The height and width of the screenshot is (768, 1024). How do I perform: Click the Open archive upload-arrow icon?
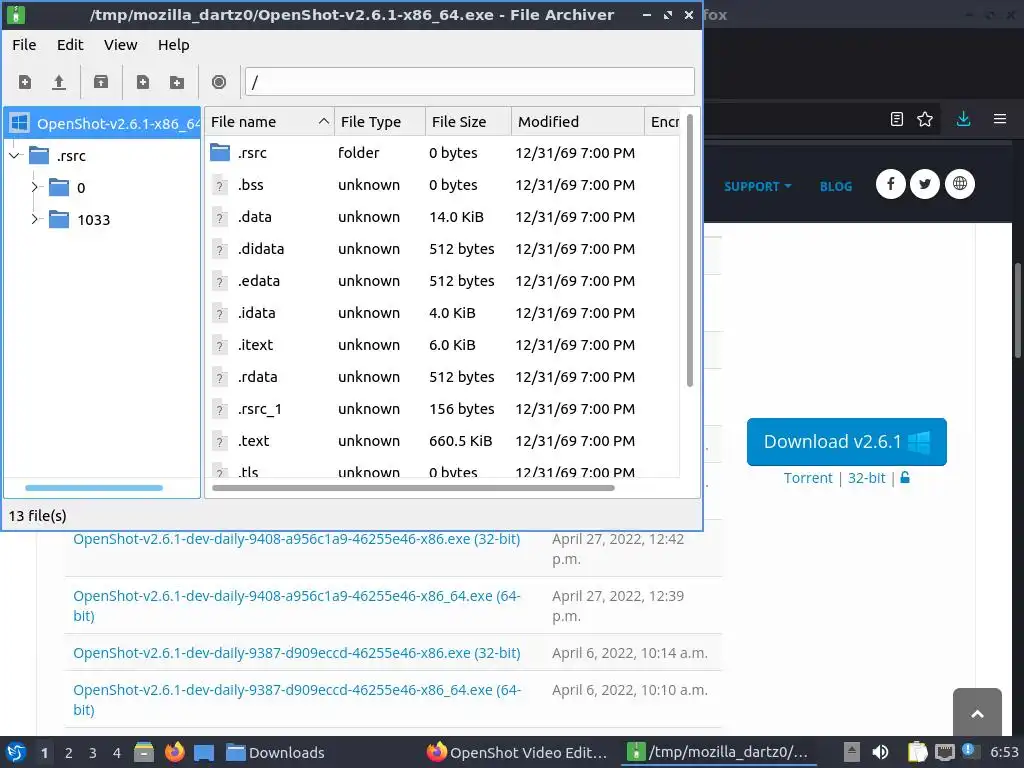tap(59, 82)
